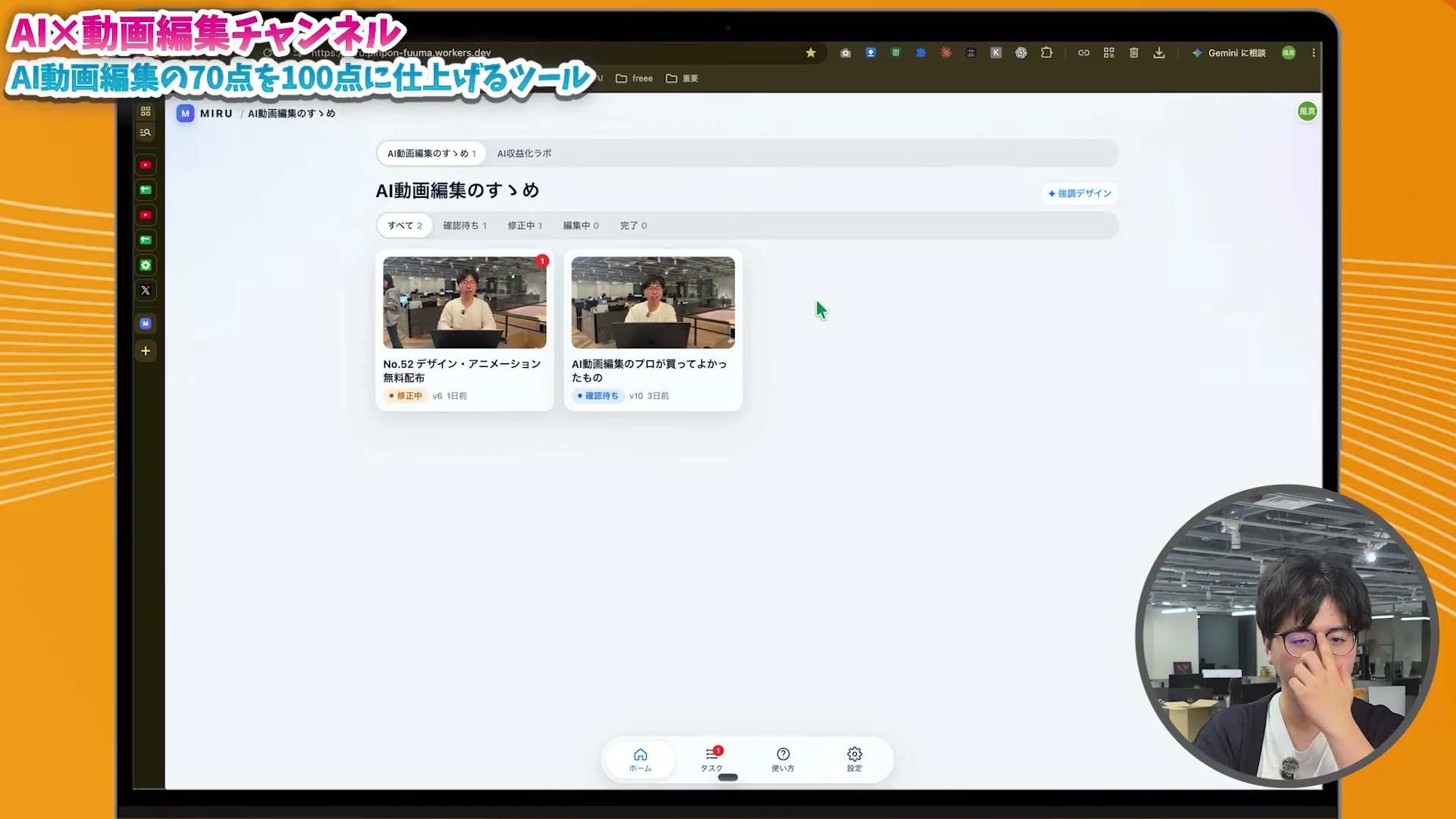Click the green browser profile avatar in toolbar
The image size is (1456, 819).
pos(1288,52)
